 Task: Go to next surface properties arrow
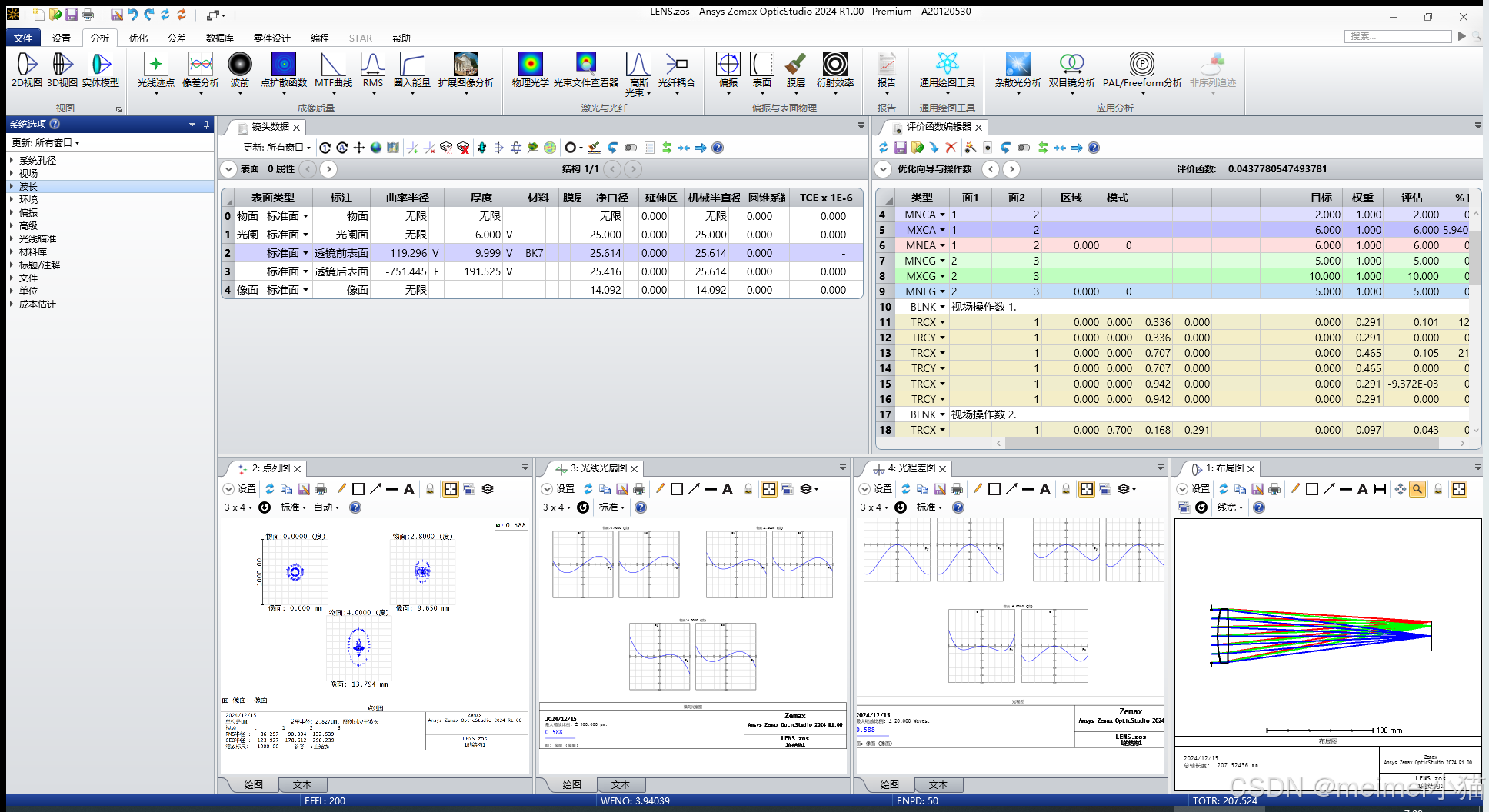coord(328,169)
